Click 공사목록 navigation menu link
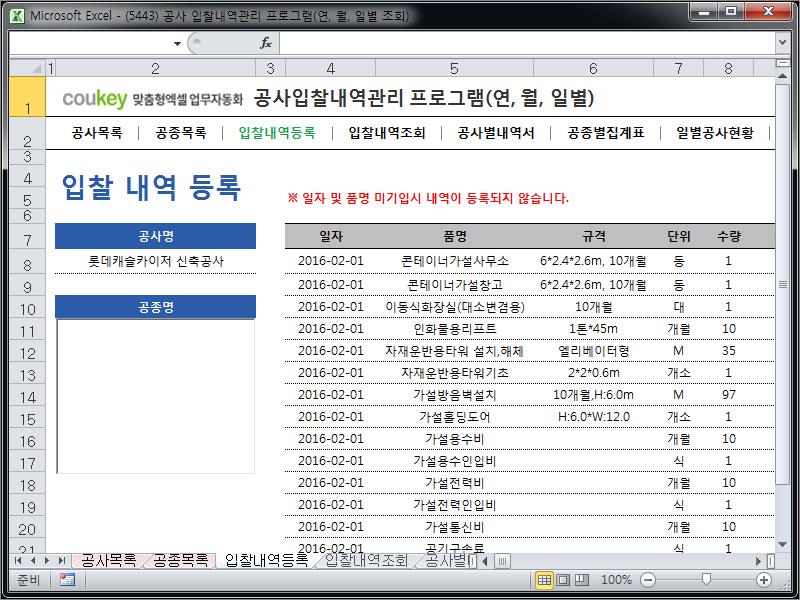The width and height of the screenshot is (800, 600). point(97,133)
